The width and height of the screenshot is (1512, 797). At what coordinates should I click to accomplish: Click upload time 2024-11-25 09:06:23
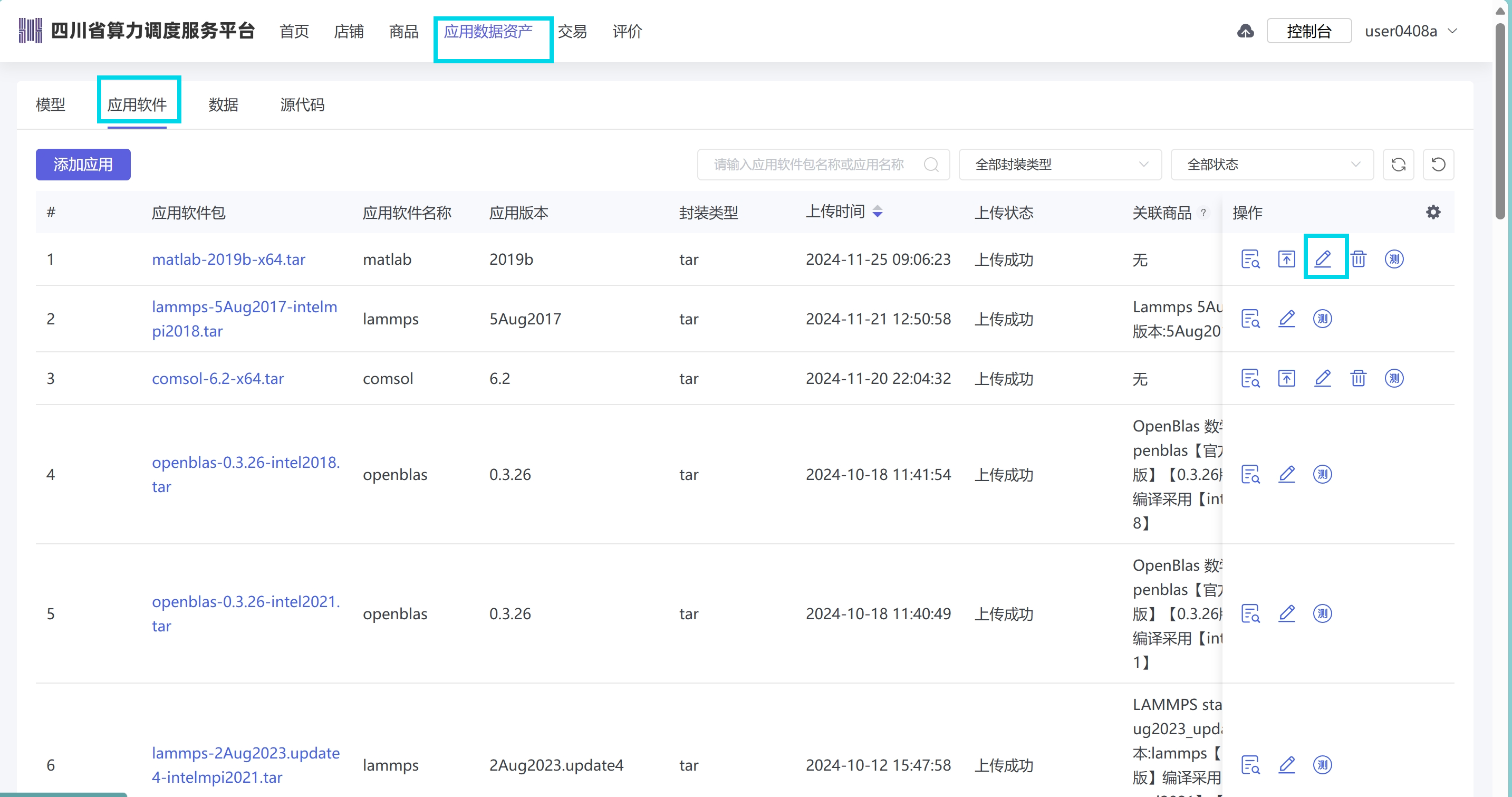878,259
